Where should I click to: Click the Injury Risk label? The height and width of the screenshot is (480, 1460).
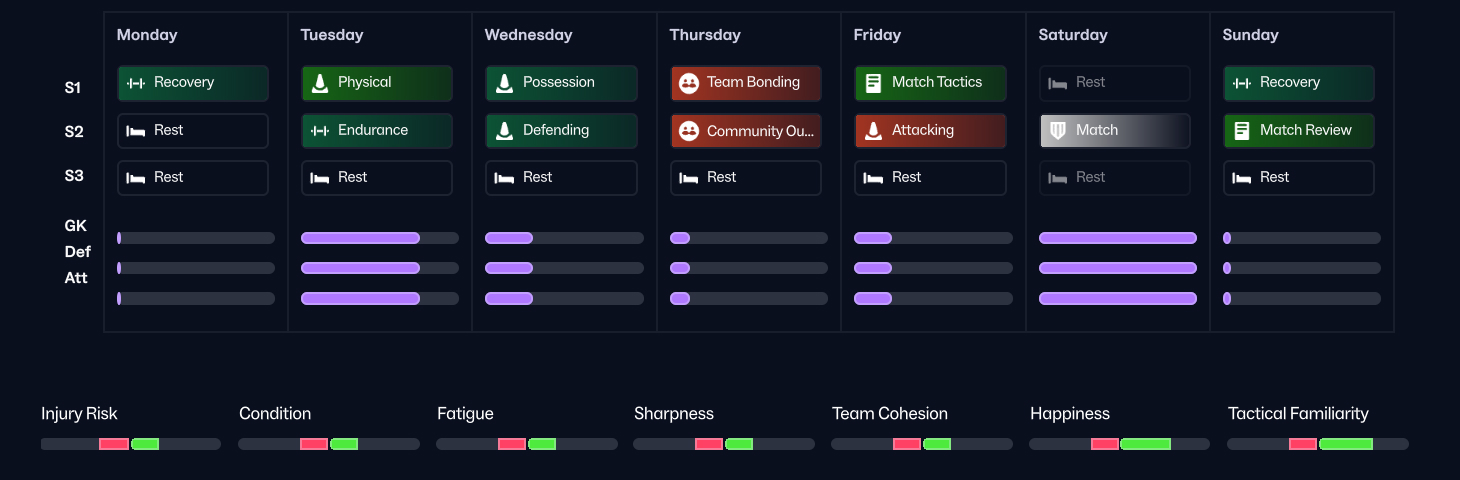(x=79, y=414)
